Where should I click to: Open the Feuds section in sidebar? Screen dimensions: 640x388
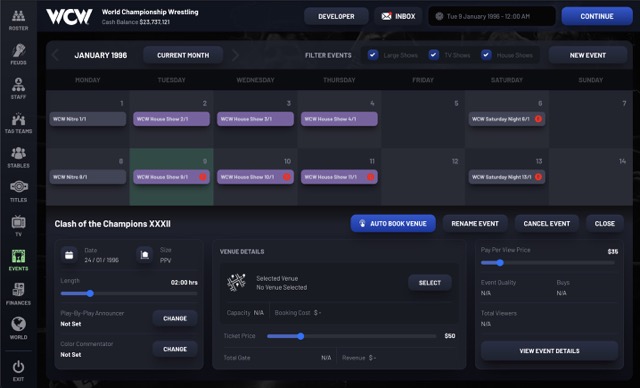[x=18, y=54]
